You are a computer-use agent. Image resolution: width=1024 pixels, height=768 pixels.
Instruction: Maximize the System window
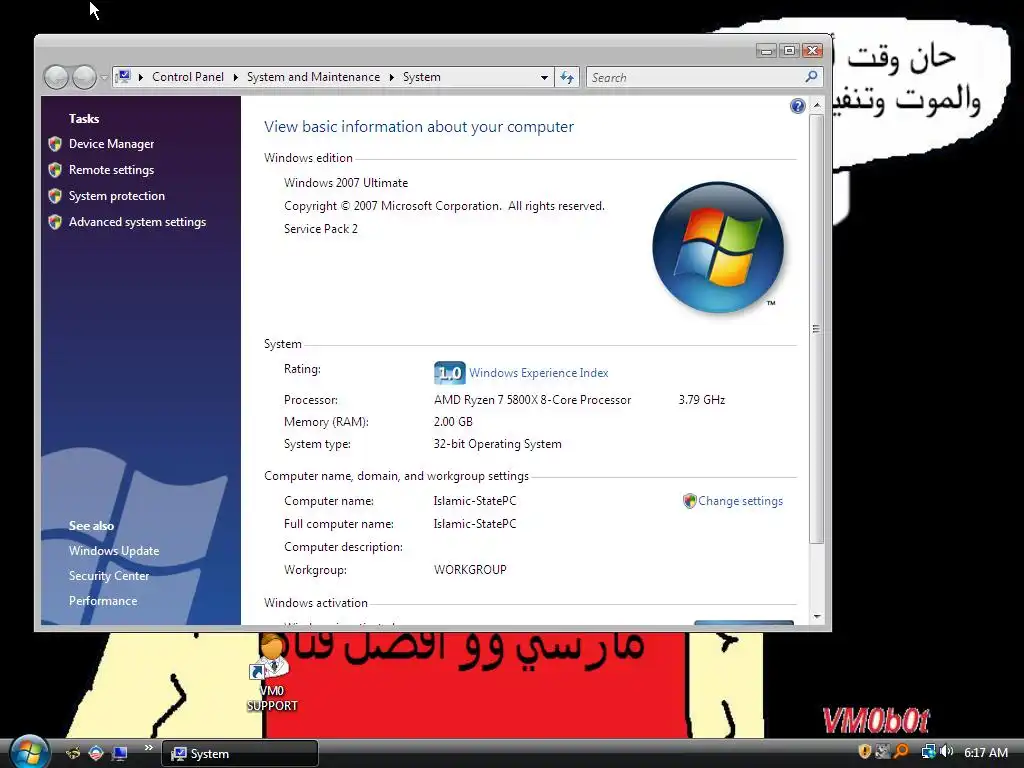tap(790, 50)
